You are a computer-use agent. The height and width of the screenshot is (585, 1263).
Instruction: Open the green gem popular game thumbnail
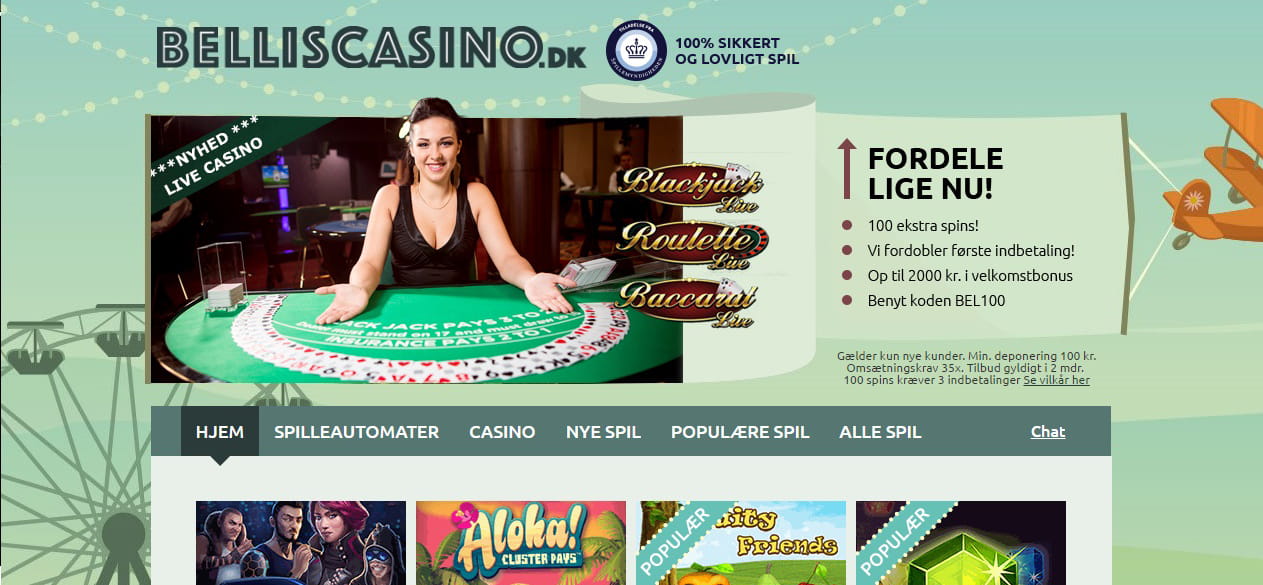[x=961, y=543]
